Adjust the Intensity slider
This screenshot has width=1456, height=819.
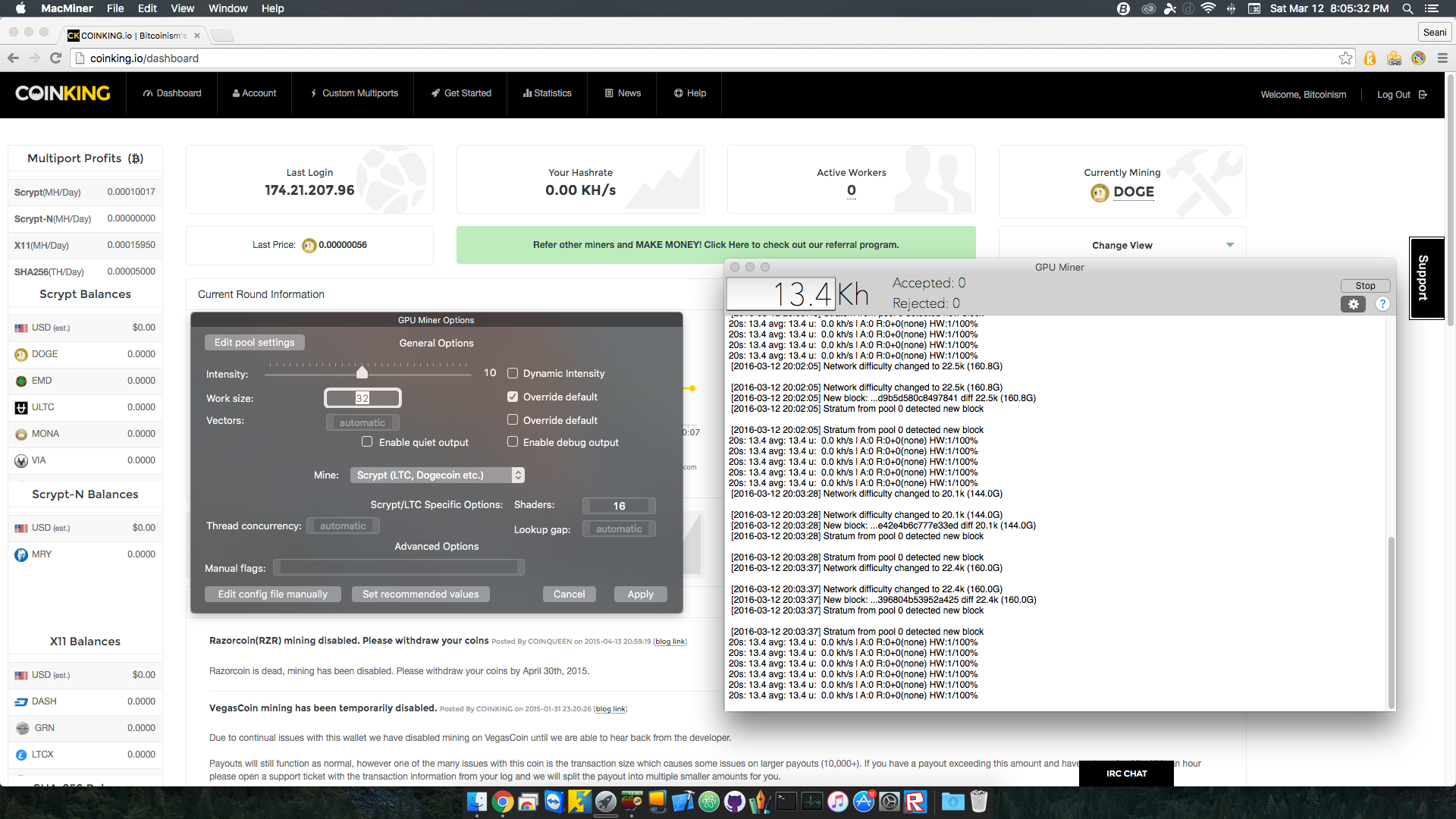[x=362, y=373]
